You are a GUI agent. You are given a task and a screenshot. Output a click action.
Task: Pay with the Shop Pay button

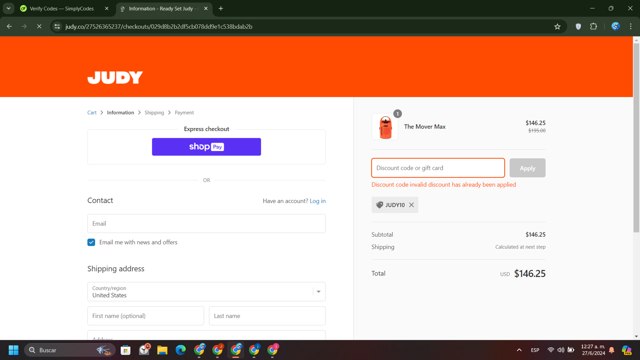click(x=206, y=147)
